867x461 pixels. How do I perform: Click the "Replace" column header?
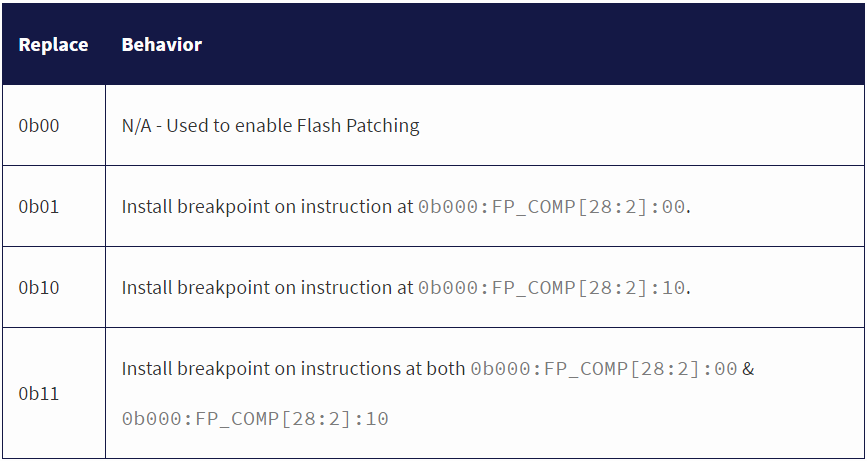point(53,45)
